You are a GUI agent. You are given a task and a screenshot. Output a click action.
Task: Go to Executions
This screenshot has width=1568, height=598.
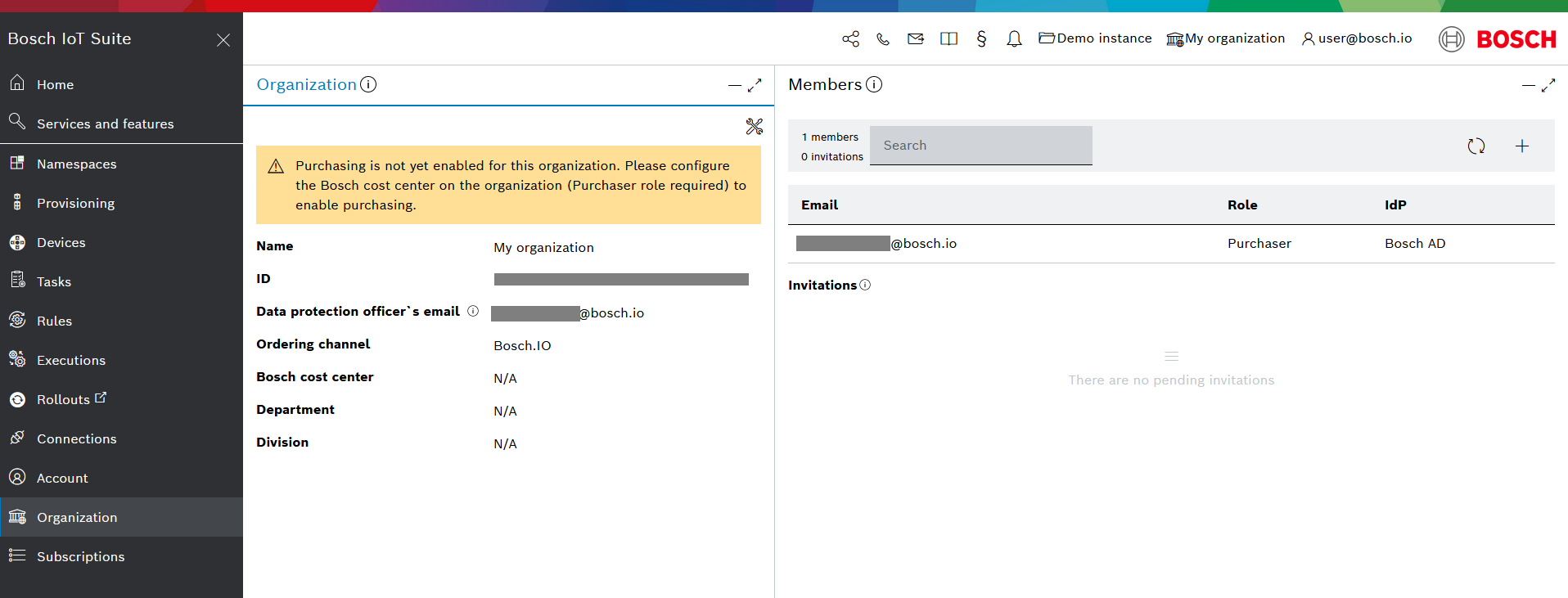[x=121, y=360]
